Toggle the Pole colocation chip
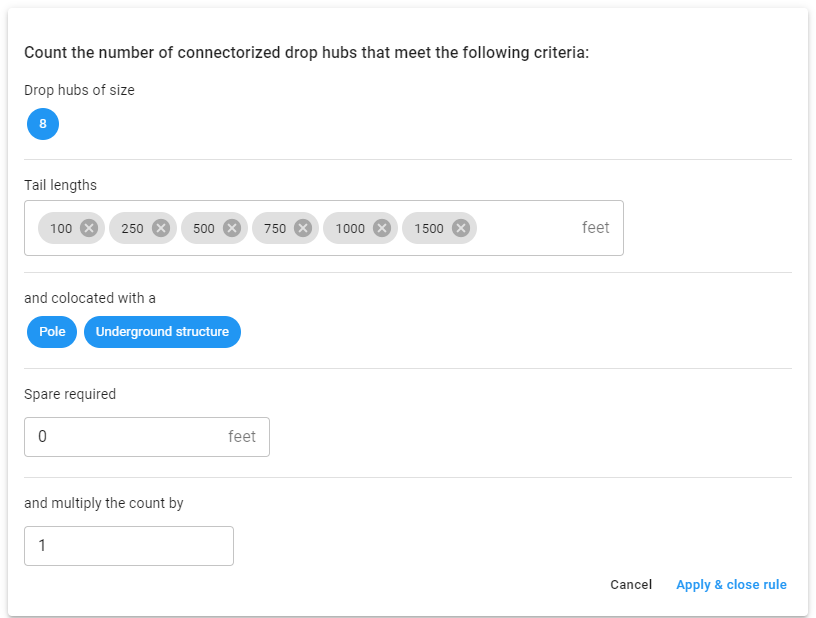Screen dimensions: 816x618 click(52, 332)
